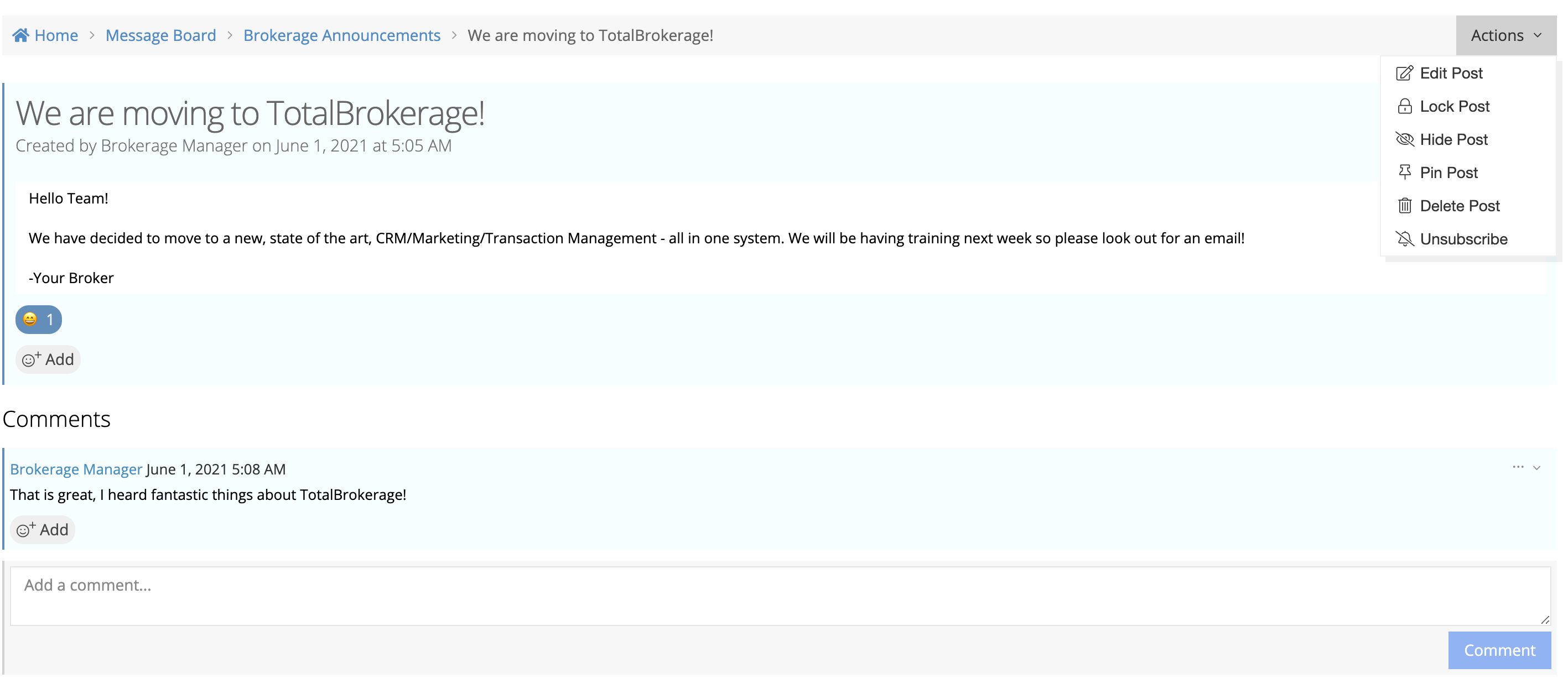This screenshot has width=1568, height=699.
Task: Choose Delete Post in the Actions menu
Action: 1459,206
